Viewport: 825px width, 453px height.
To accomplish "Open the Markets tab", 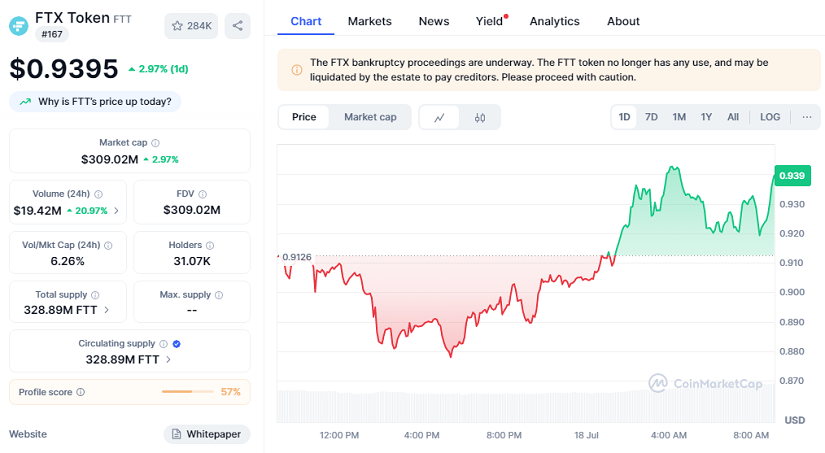I will coord(370,22).
